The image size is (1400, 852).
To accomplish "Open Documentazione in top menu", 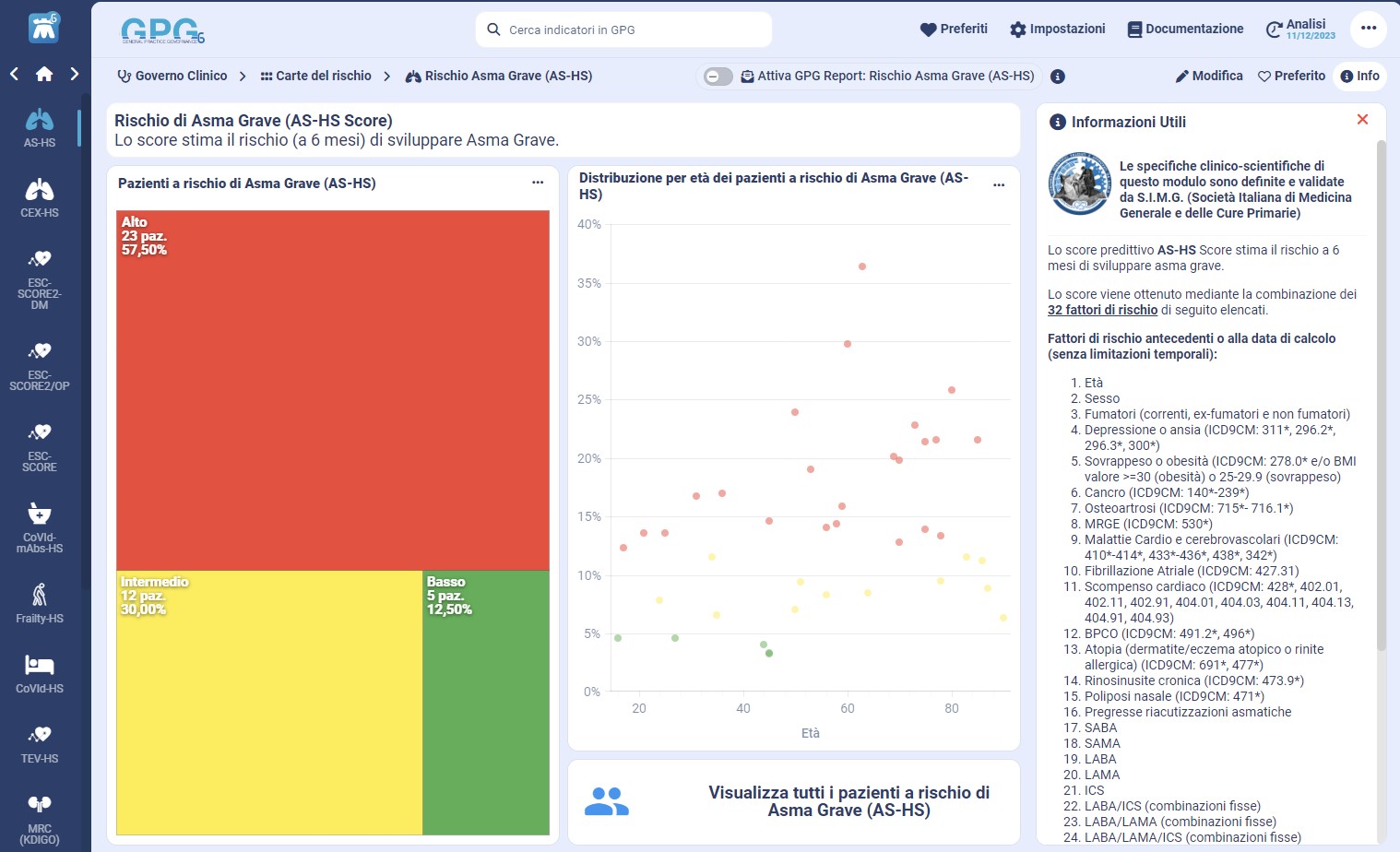I will [1185, 29].
